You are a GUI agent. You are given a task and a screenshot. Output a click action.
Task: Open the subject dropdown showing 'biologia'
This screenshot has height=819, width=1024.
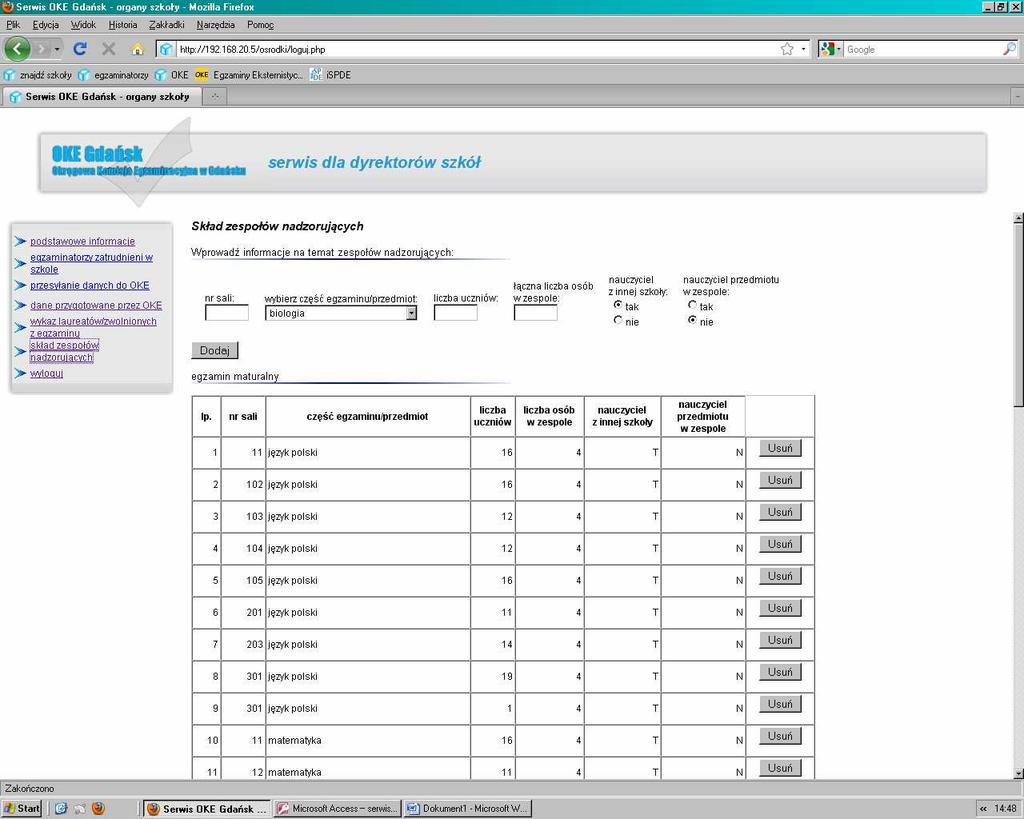pos(341,313)
